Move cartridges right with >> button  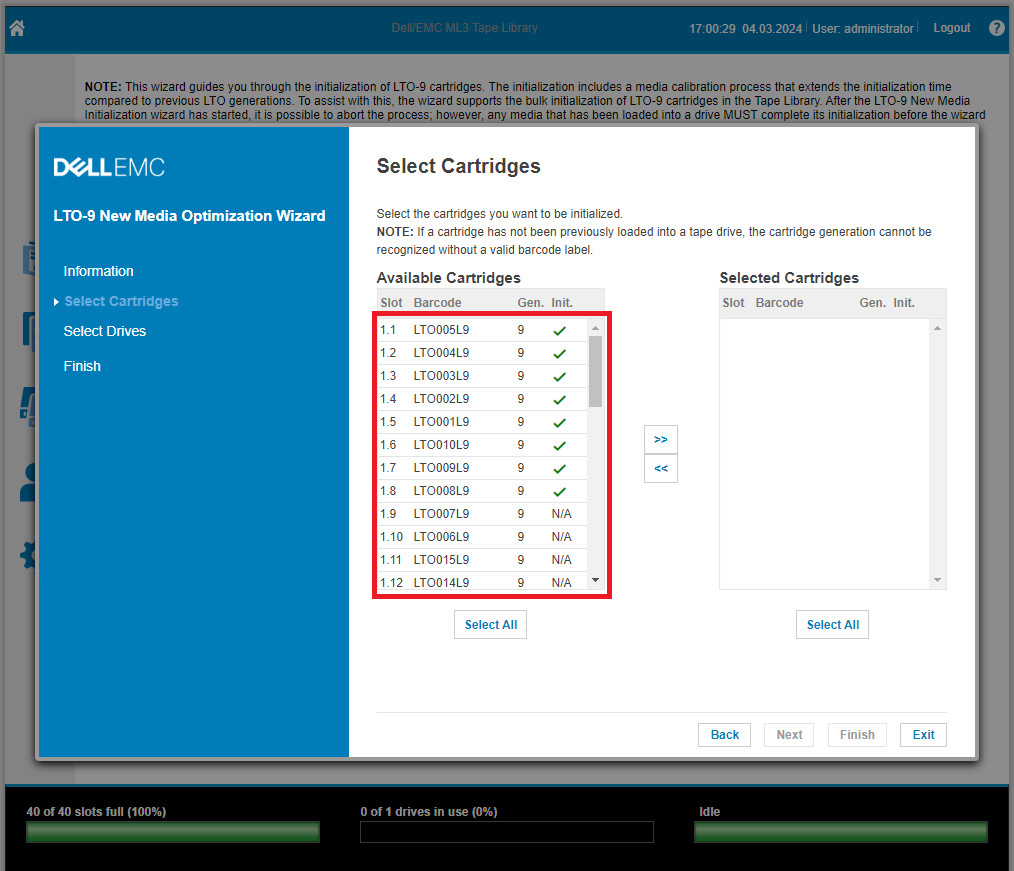[x=660, y=440]
